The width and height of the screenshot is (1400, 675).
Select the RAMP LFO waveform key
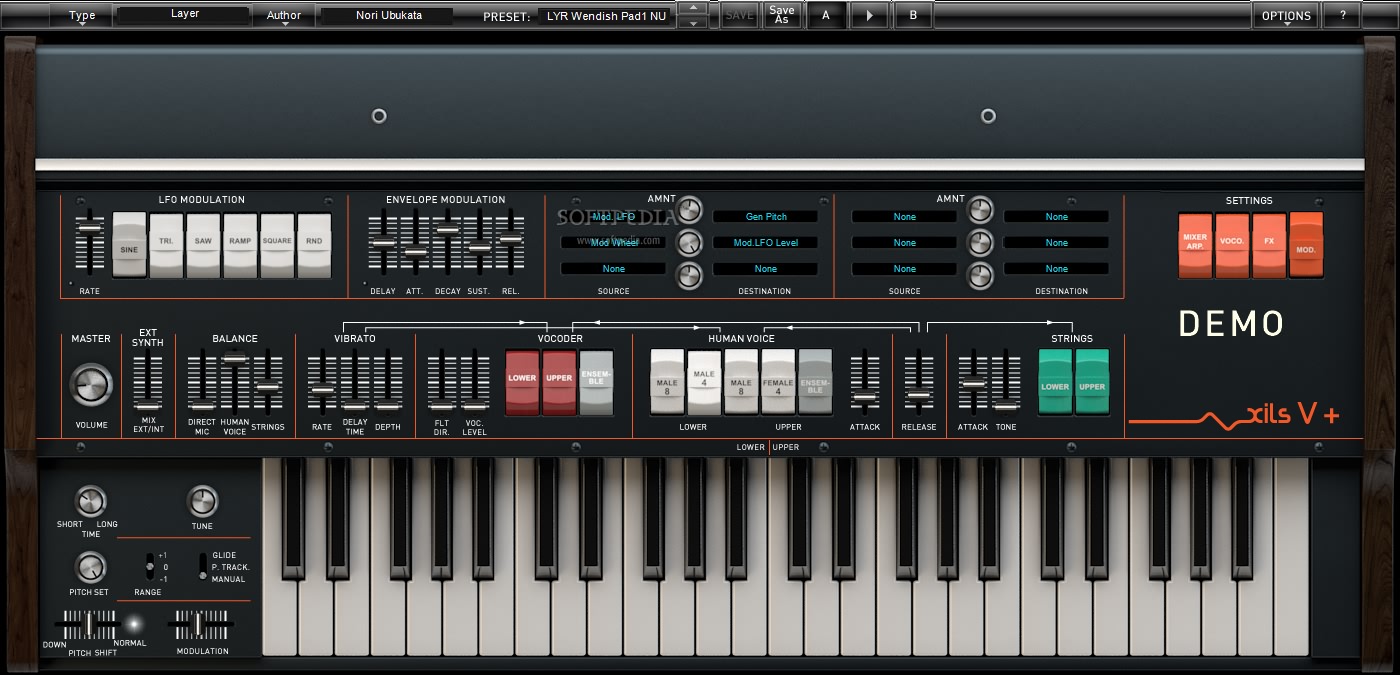240,244
